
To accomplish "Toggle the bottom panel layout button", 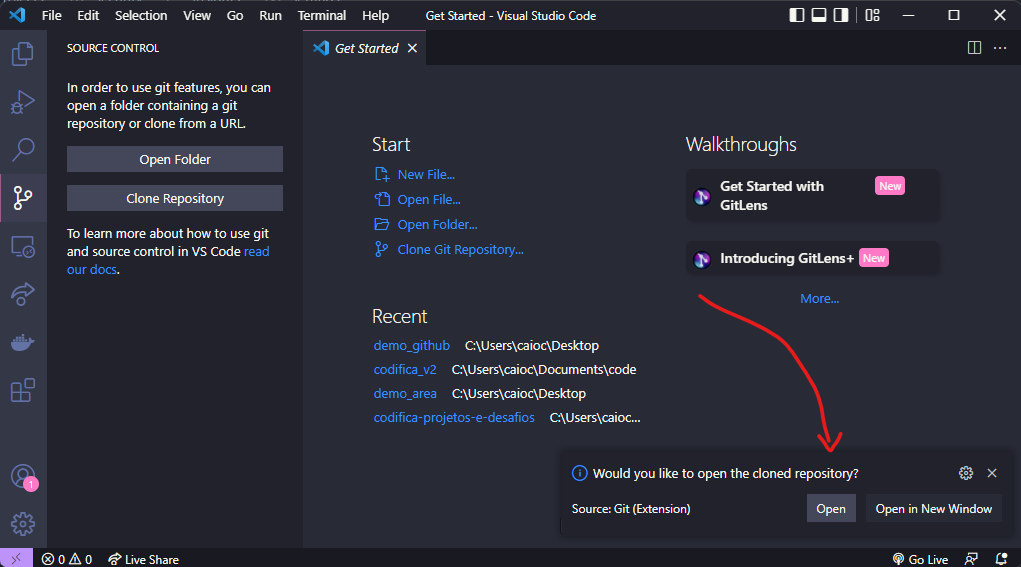I will click(x=819, y=15).
